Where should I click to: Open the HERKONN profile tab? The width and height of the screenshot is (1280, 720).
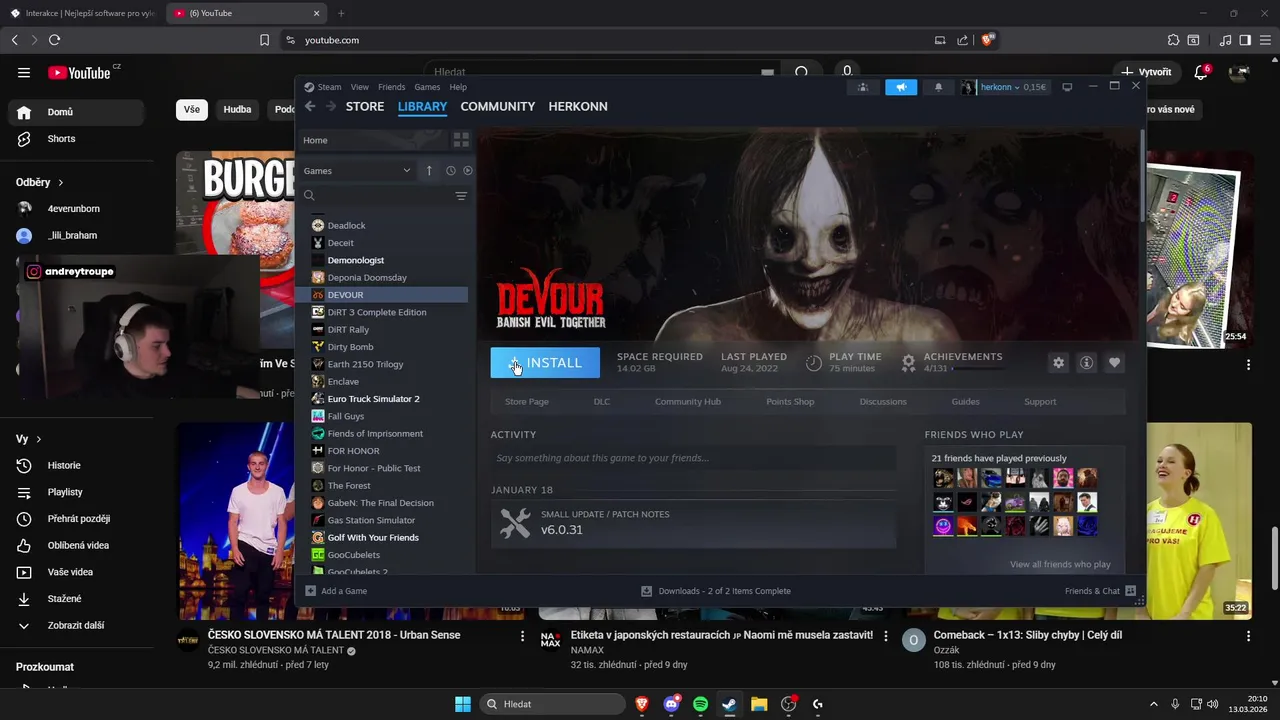578,106
